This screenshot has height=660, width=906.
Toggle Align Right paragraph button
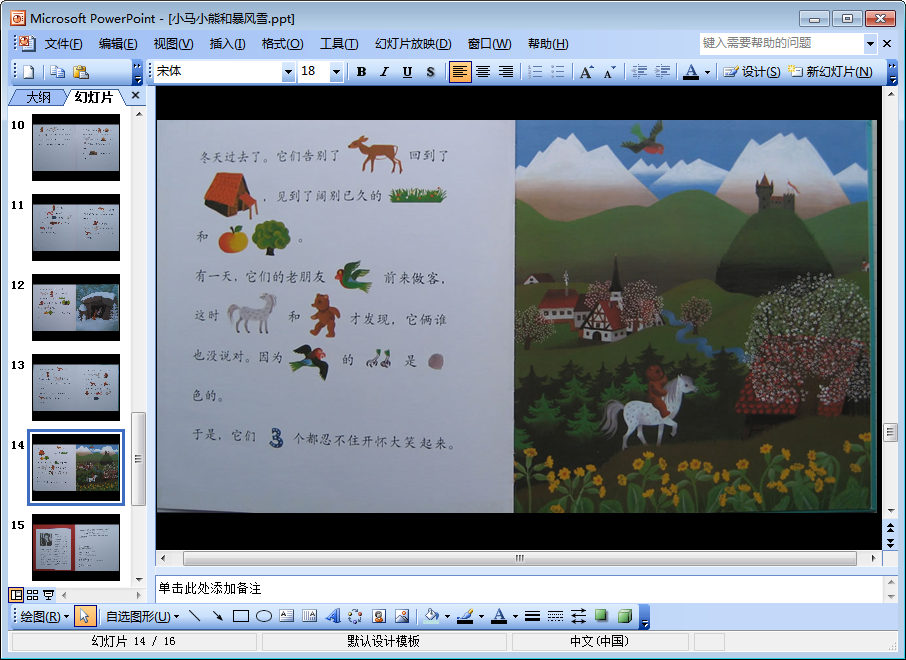(x=506, y=72)
